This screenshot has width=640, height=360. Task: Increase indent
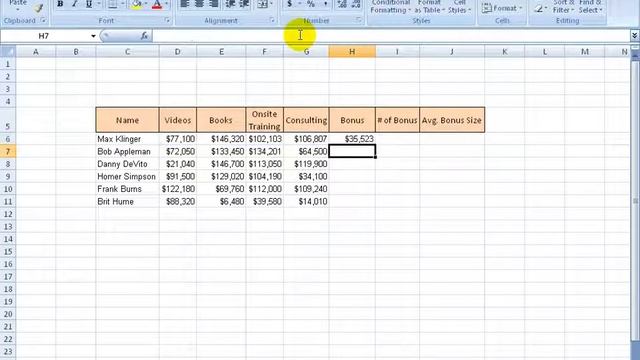244,4
